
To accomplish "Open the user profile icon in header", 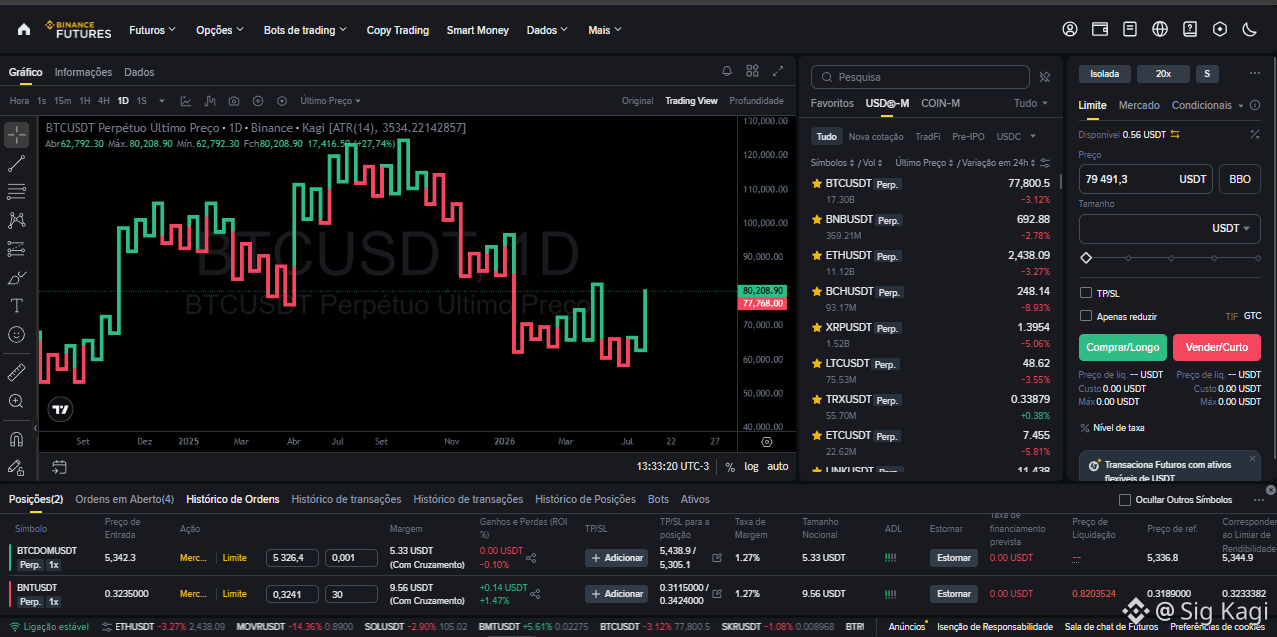I will (x=1070, y=30).
